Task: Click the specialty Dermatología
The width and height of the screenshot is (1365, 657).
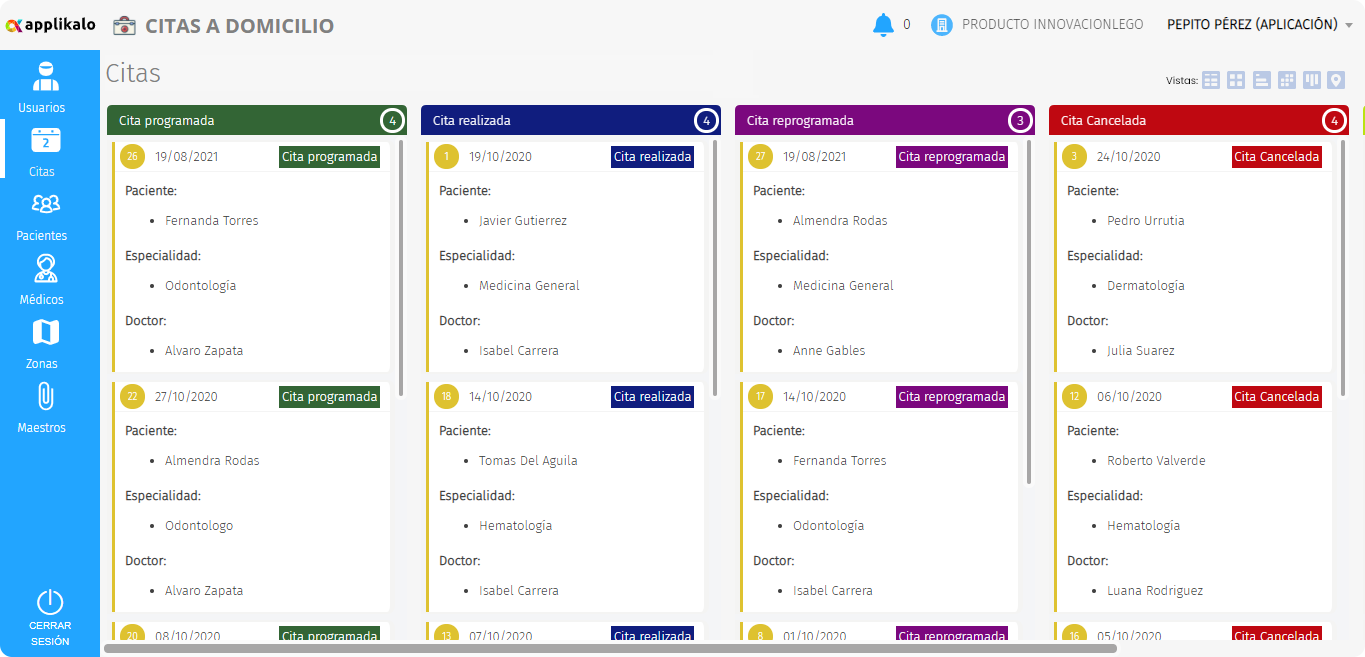Action: [x=1146, y=286]
